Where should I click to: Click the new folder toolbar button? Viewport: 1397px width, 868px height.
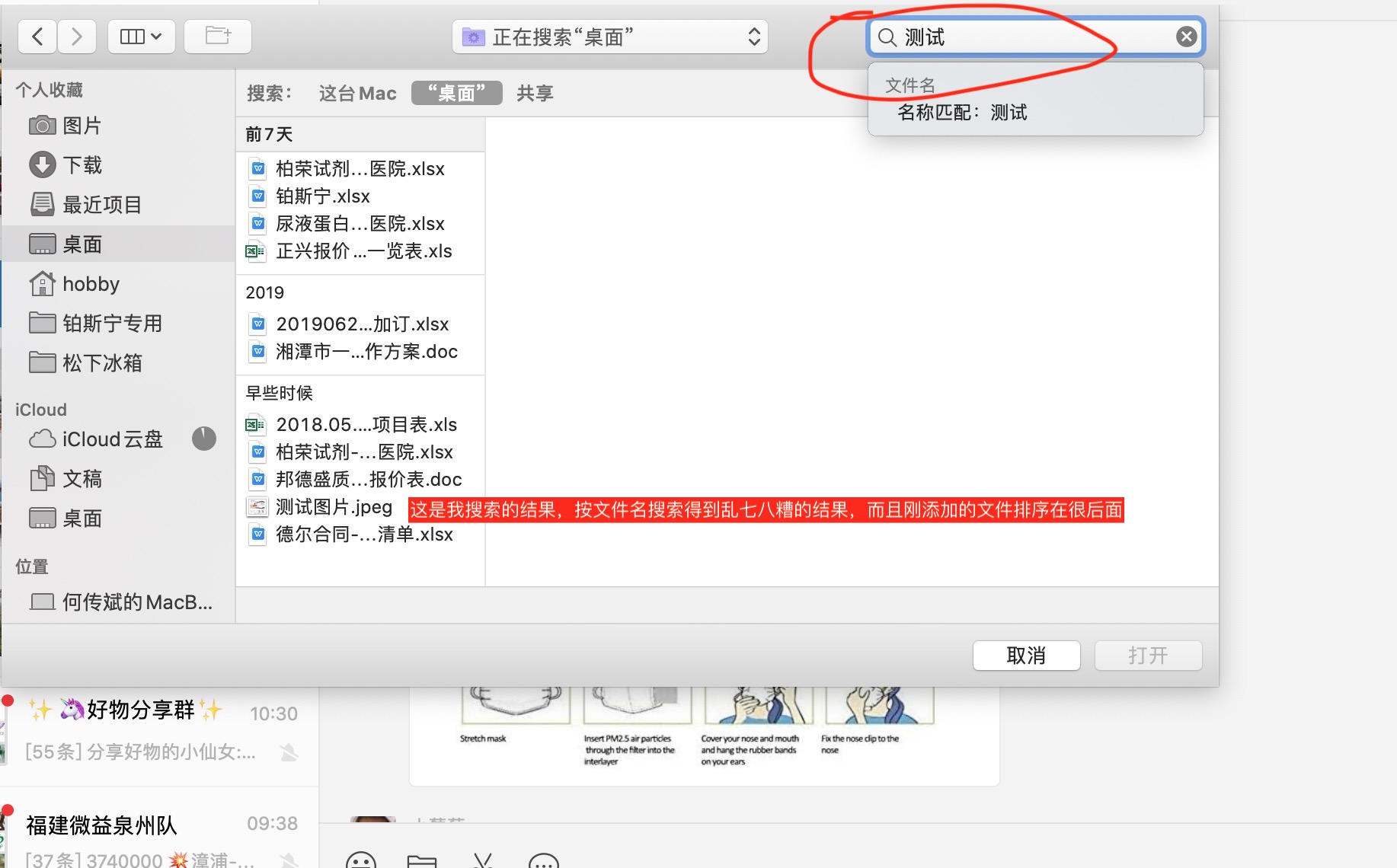218,37
